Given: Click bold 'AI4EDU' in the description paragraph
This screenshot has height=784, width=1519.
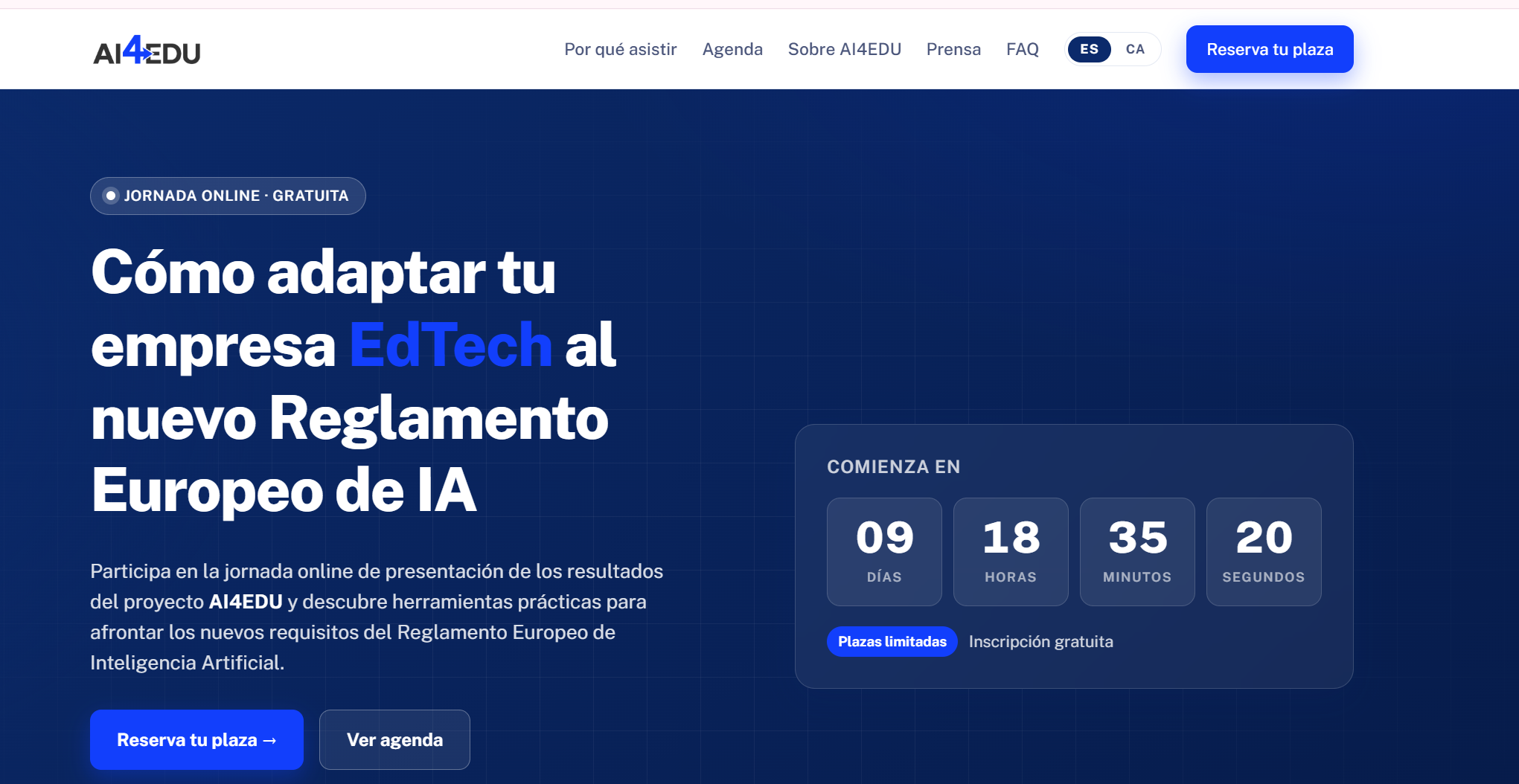Looking at the screenshot, I should (246, 601).
